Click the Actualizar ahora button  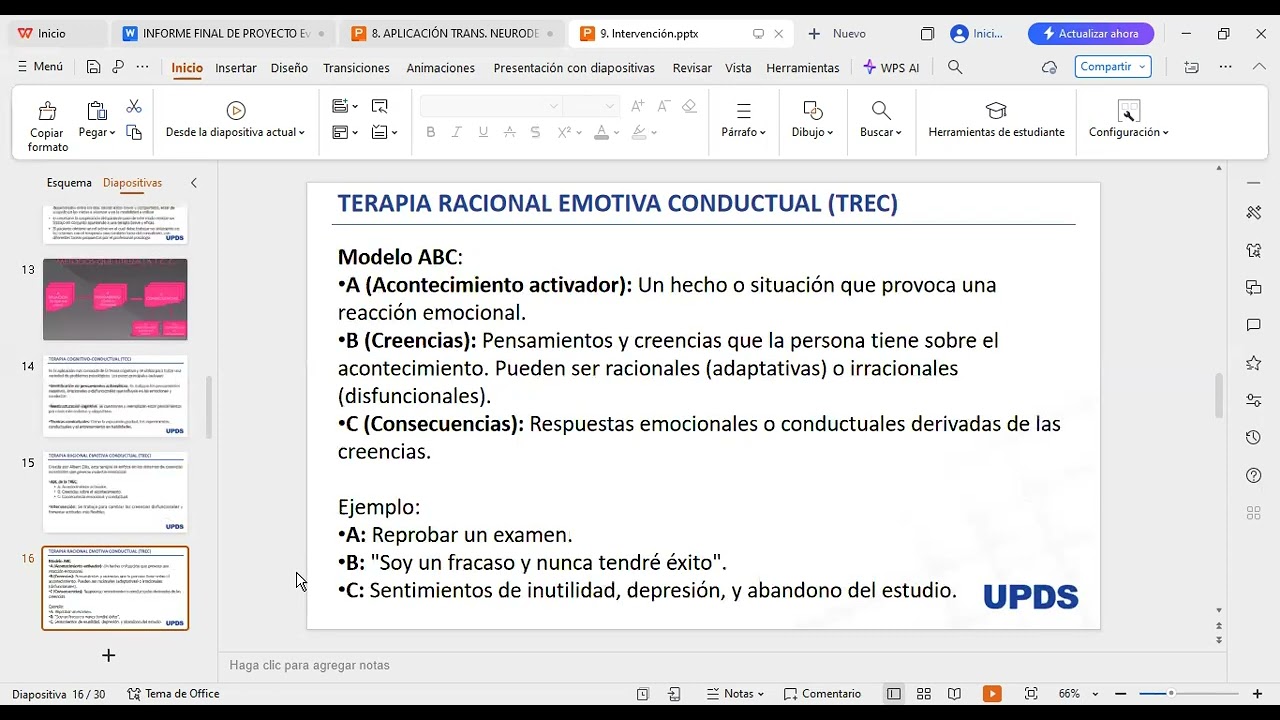click(x=1091, y=34)
